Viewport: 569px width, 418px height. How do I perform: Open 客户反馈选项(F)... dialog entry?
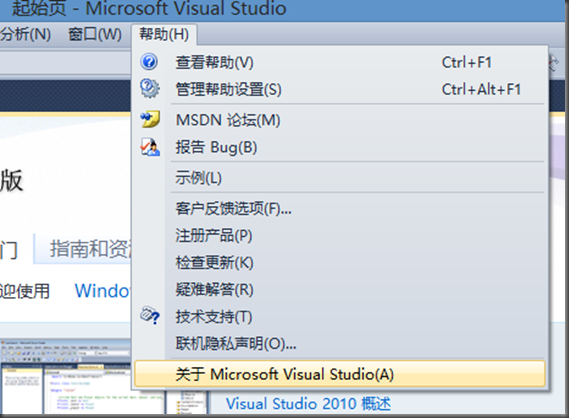(340, 208)
